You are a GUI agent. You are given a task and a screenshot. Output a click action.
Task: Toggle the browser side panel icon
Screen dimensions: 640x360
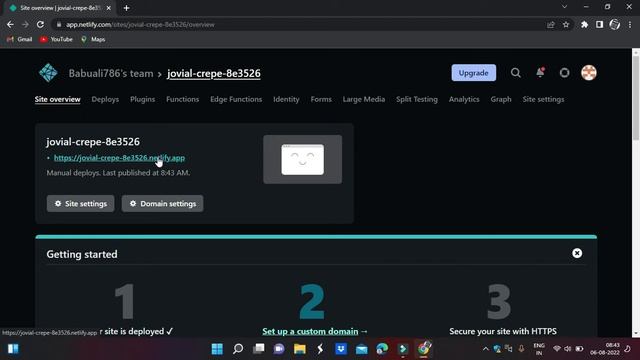point(599,24)
